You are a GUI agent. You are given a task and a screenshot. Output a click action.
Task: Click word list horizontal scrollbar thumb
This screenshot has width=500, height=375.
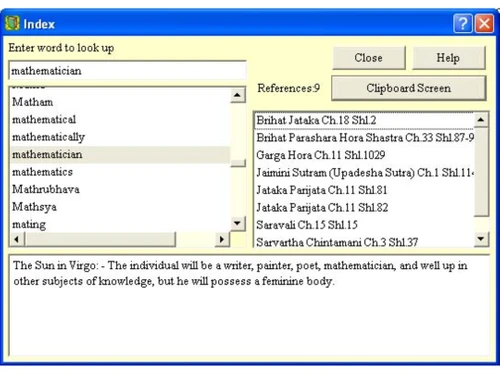(100, 239)
